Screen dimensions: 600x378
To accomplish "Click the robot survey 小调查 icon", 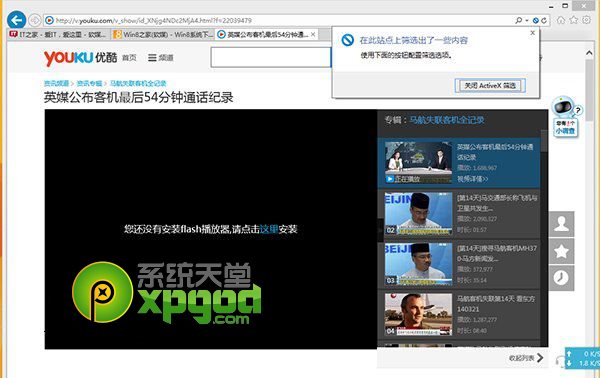I will 566,116.
